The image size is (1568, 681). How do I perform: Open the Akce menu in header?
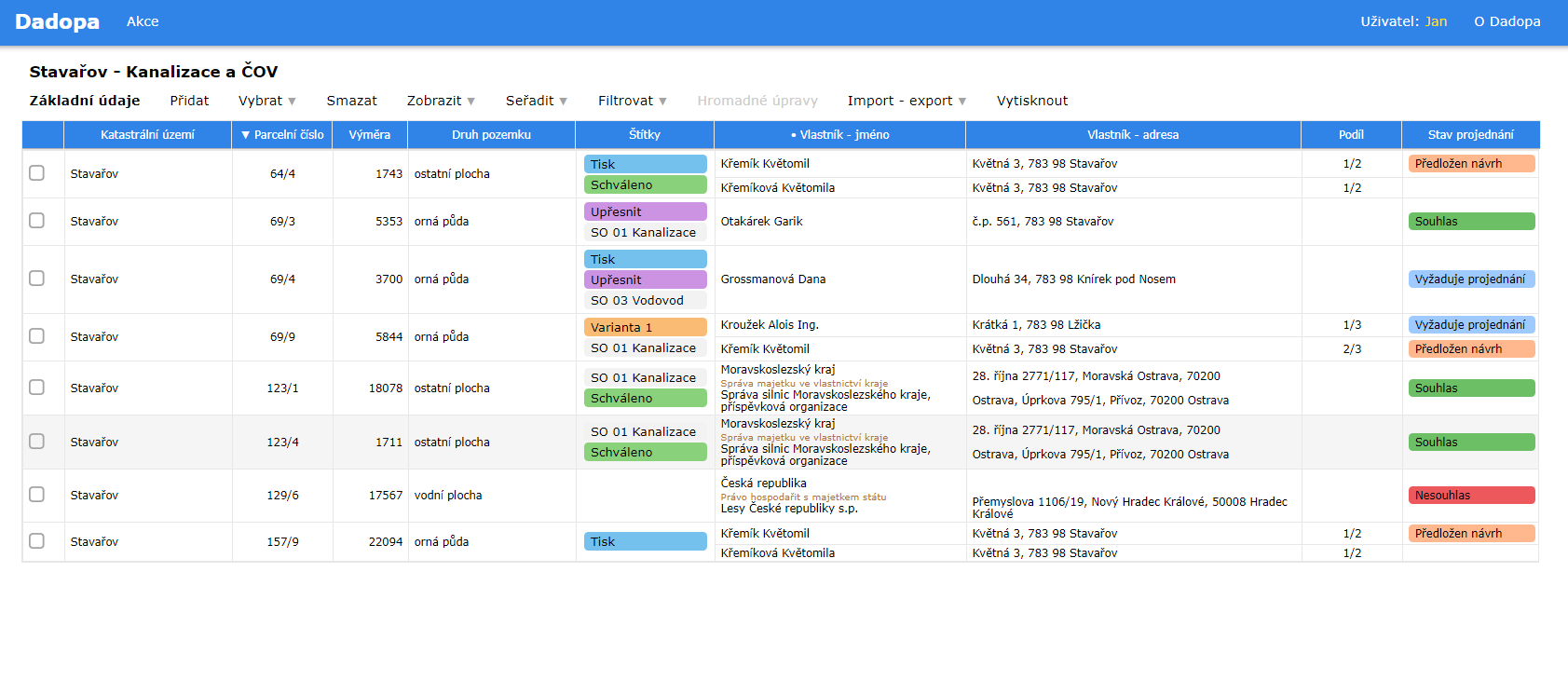coord(143,21)
